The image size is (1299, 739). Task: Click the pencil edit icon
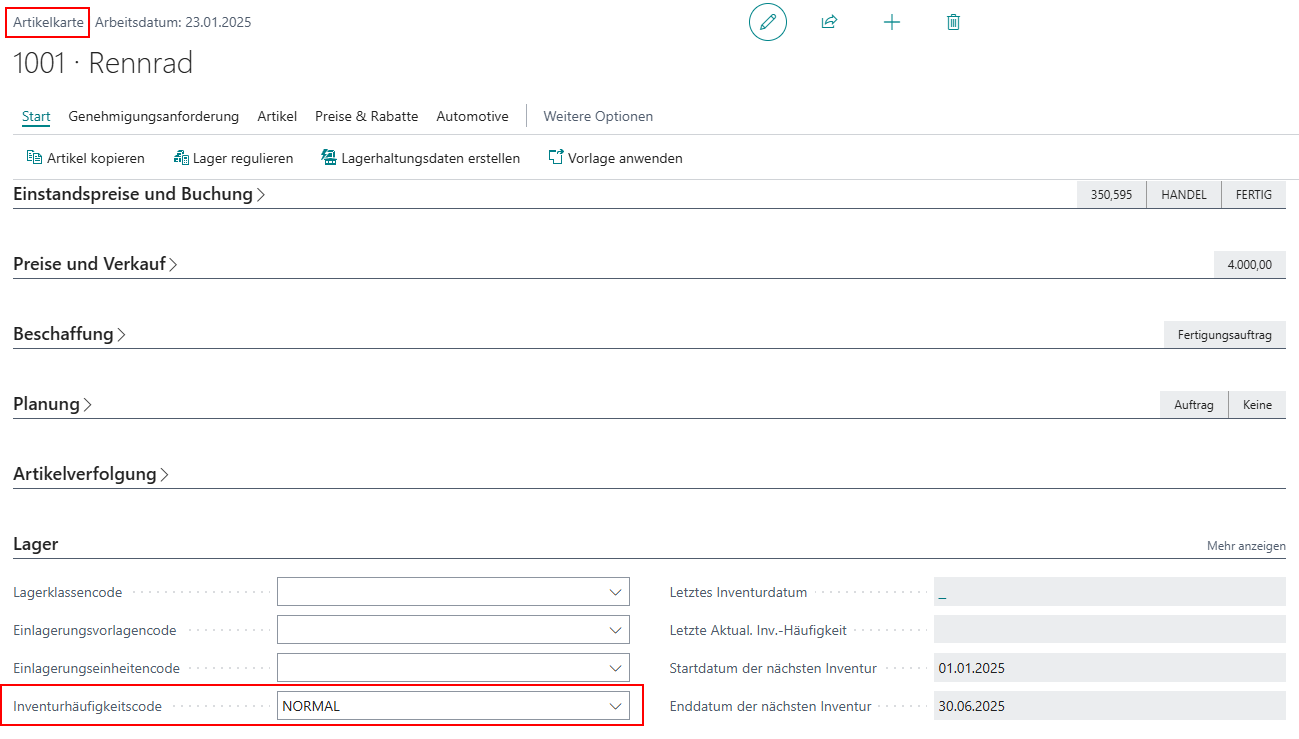(x=767, y=22)
